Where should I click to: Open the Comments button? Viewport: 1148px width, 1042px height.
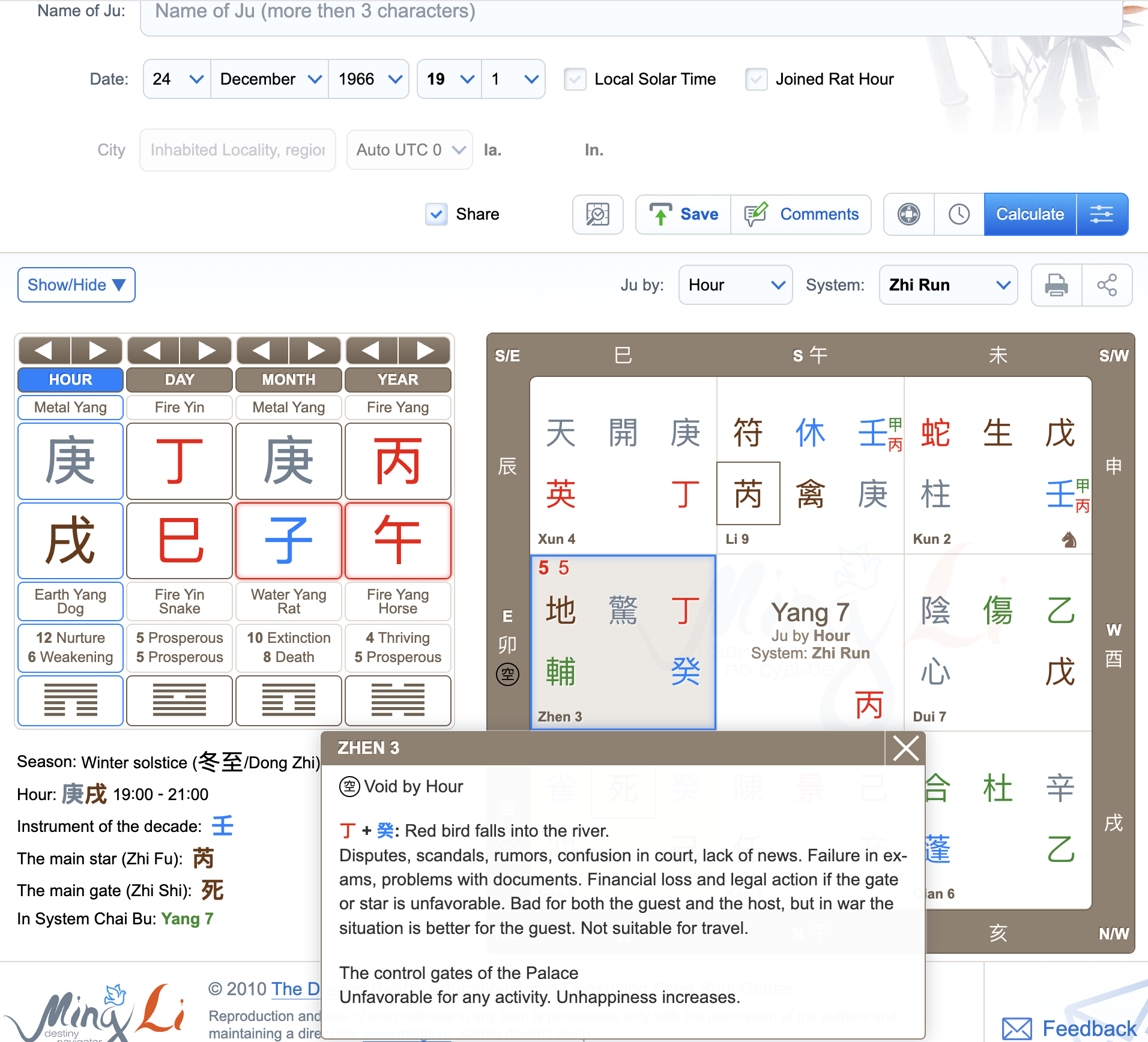click(x=801, y=214)
